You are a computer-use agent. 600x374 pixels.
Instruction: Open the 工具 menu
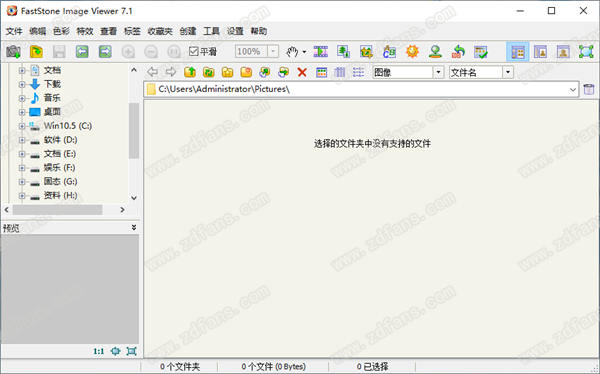(211, 31)
